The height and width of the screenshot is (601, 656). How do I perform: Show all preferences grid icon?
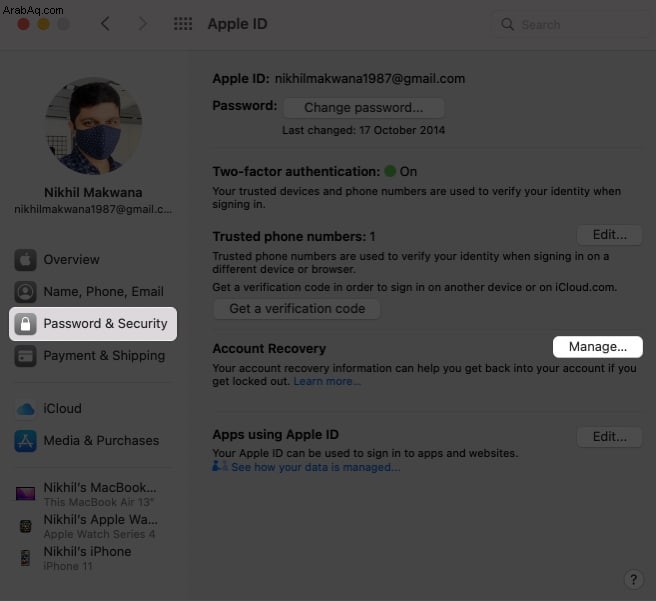click(183, 24)
